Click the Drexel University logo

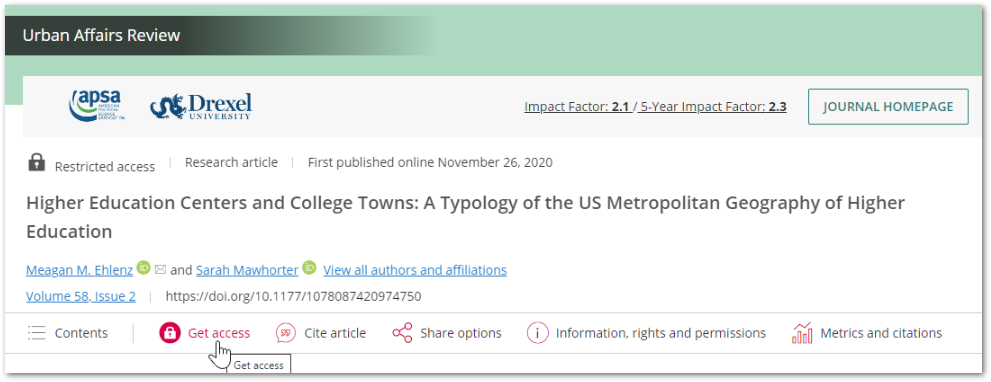pyautogui.click(x=200, y=106)
